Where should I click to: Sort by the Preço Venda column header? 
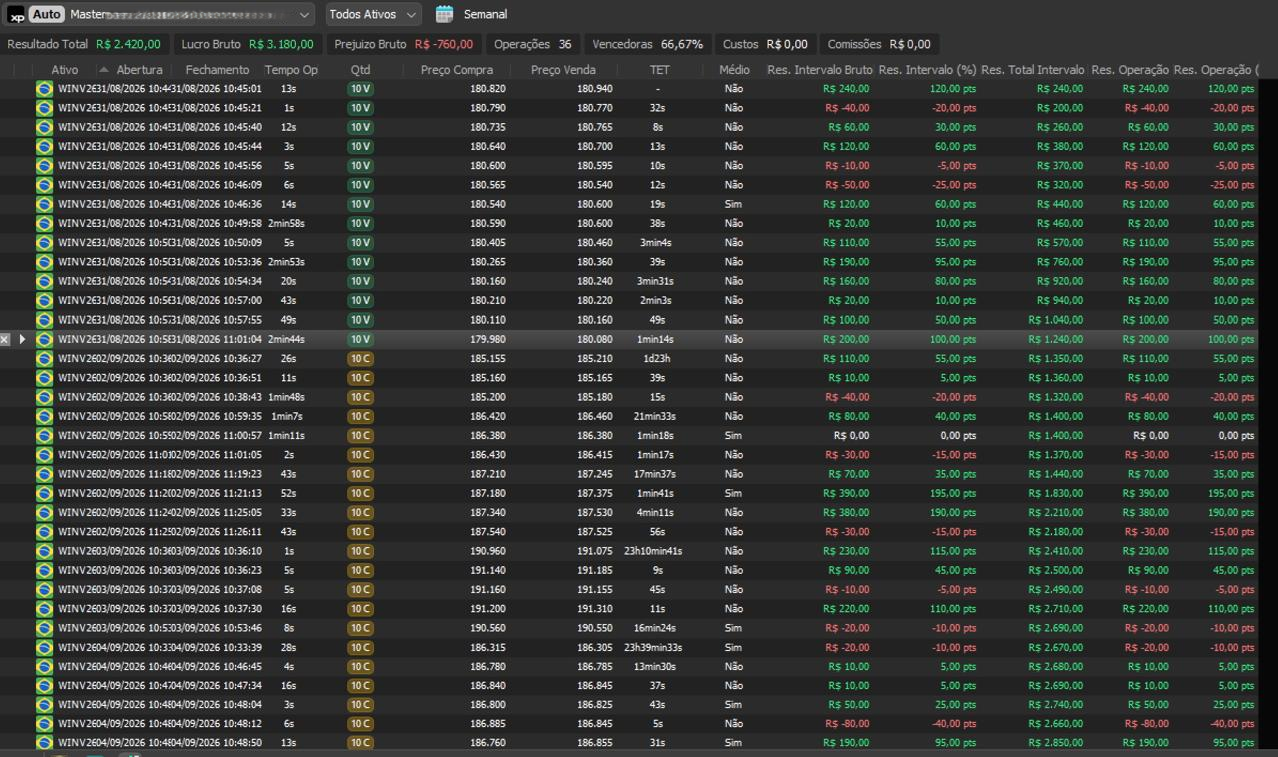tap(563, 70)
